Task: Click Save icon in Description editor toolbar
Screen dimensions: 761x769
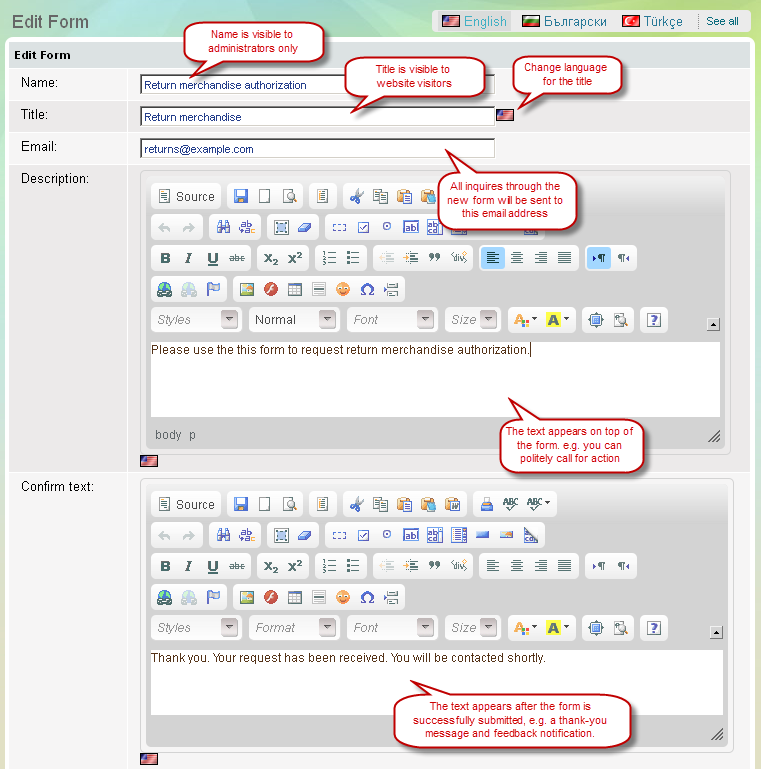Action: pyautogui.click(x=240, y=197)
